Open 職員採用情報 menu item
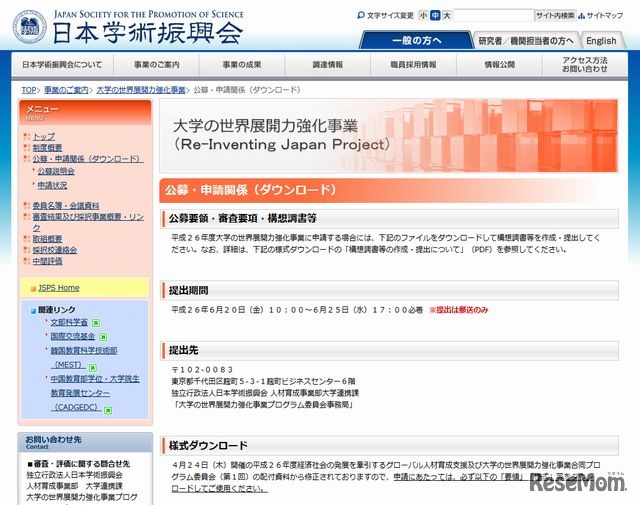The image size is (640, 505). 413,65
